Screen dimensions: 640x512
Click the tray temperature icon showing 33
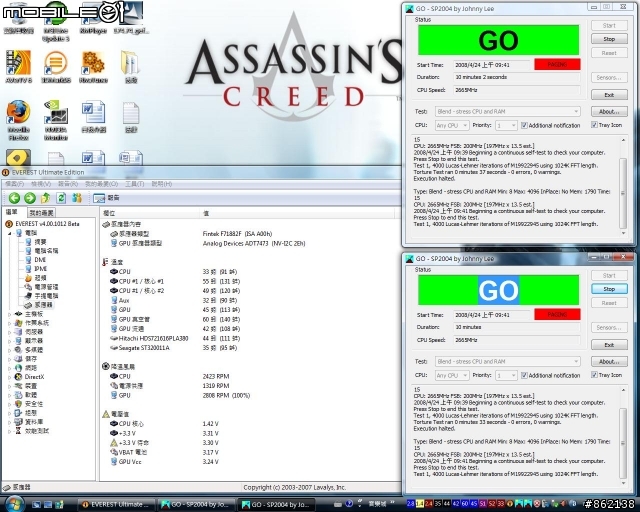click(500, 504)
